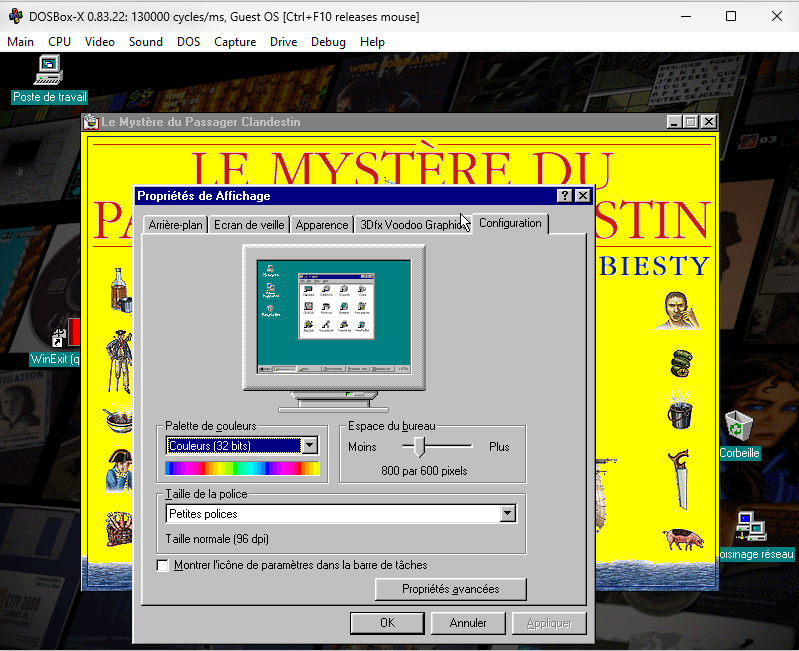Open Propriétés avancées
Viewport: 799px width, 651px height.
450,589
